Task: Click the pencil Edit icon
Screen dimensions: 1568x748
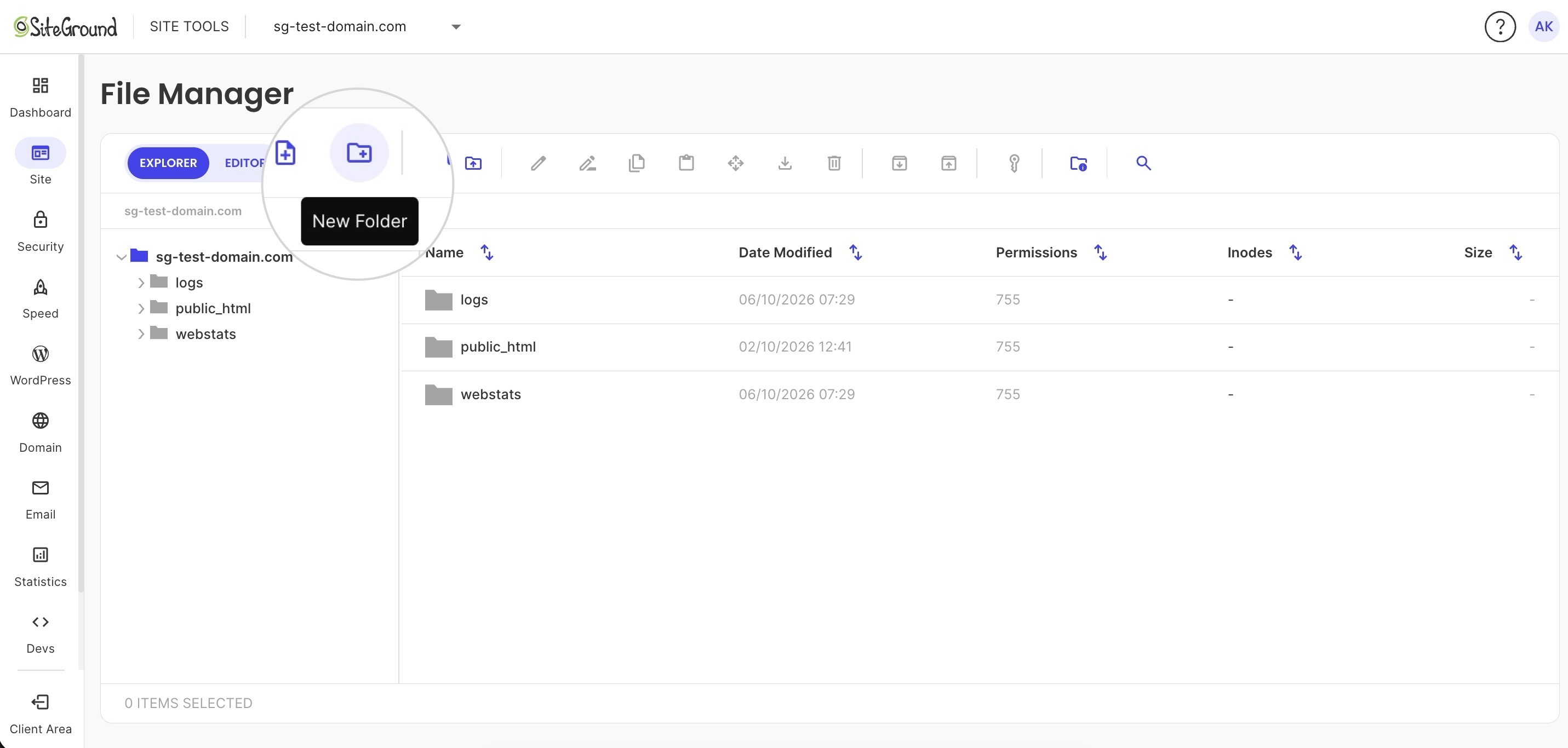Action: click(x=538, y=163)
